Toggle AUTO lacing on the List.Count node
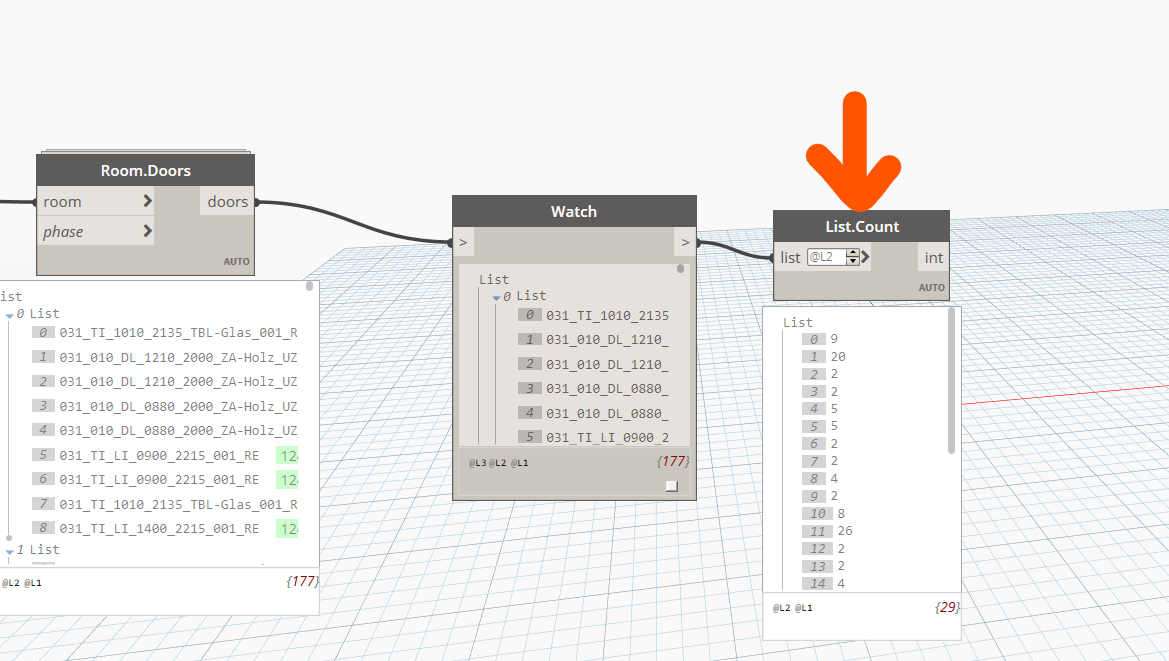This screenshot has width=1169, height=661. click(x=931, y=286)
